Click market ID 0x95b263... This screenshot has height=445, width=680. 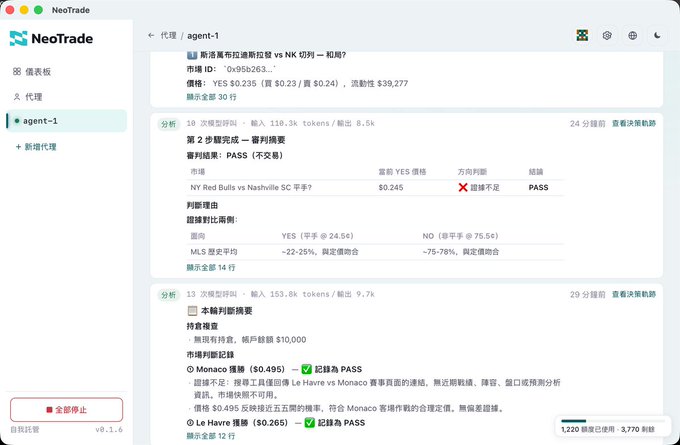coord(250,69)
